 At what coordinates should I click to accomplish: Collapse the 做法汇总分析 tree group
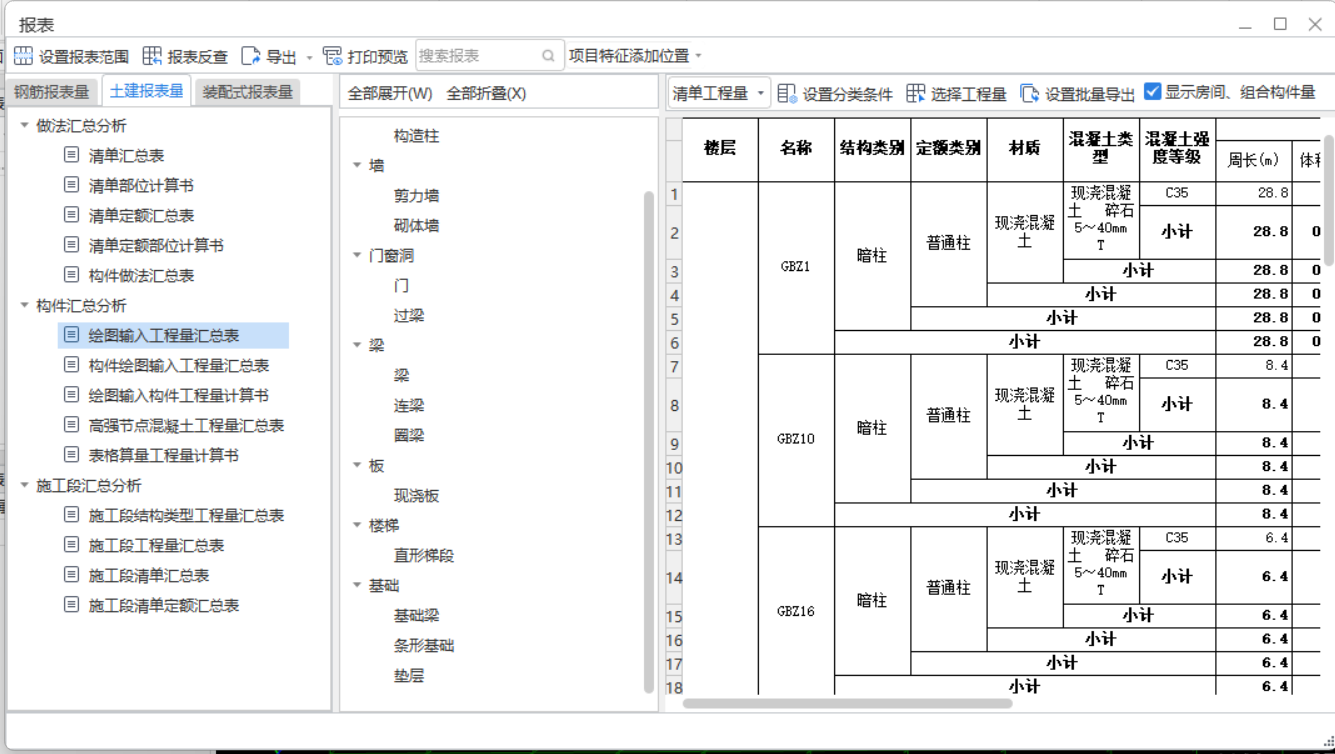pyautogui.click(x=25, y=125)
